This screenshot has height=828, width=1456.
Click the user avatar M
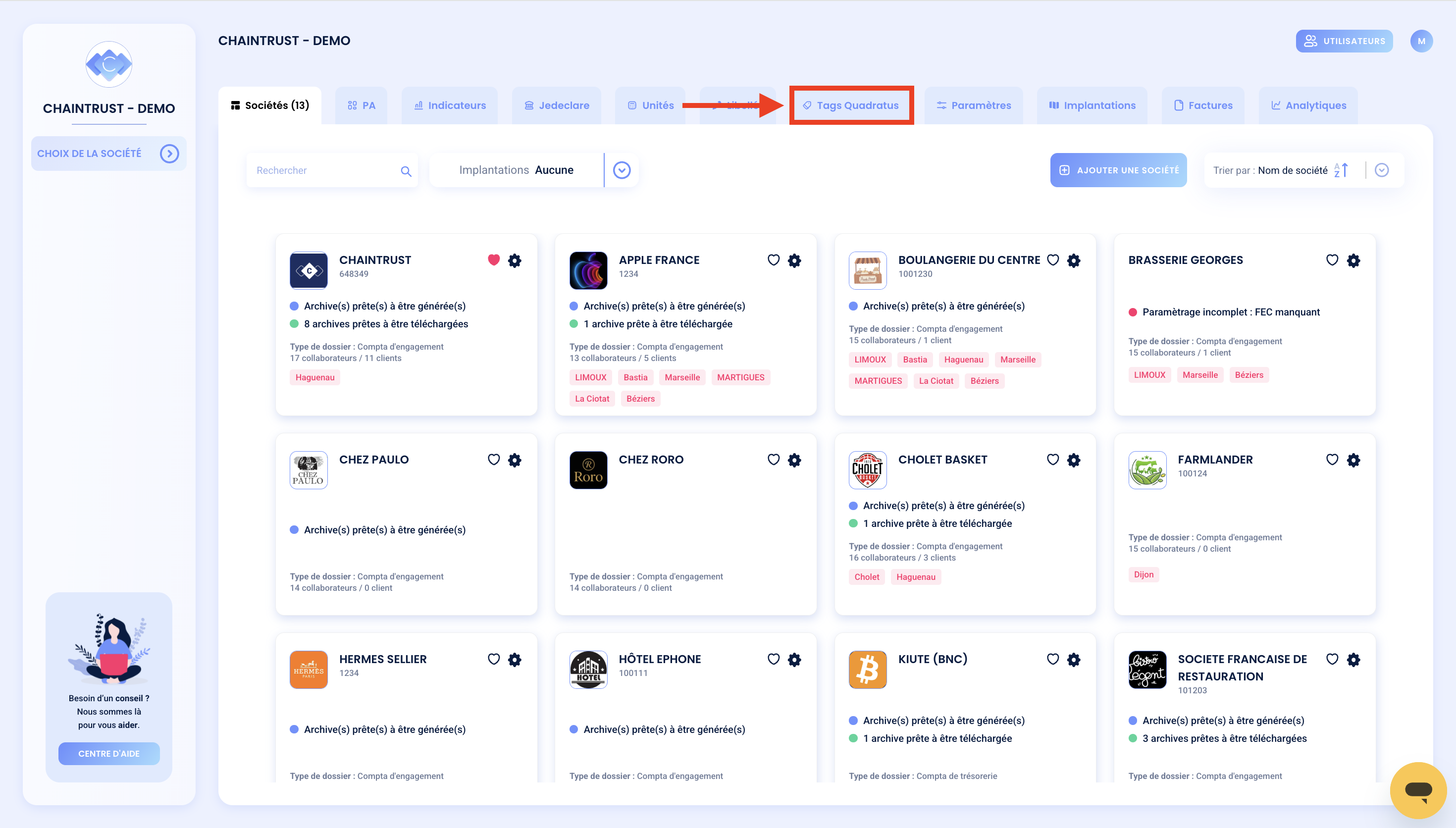point(1421,41)
